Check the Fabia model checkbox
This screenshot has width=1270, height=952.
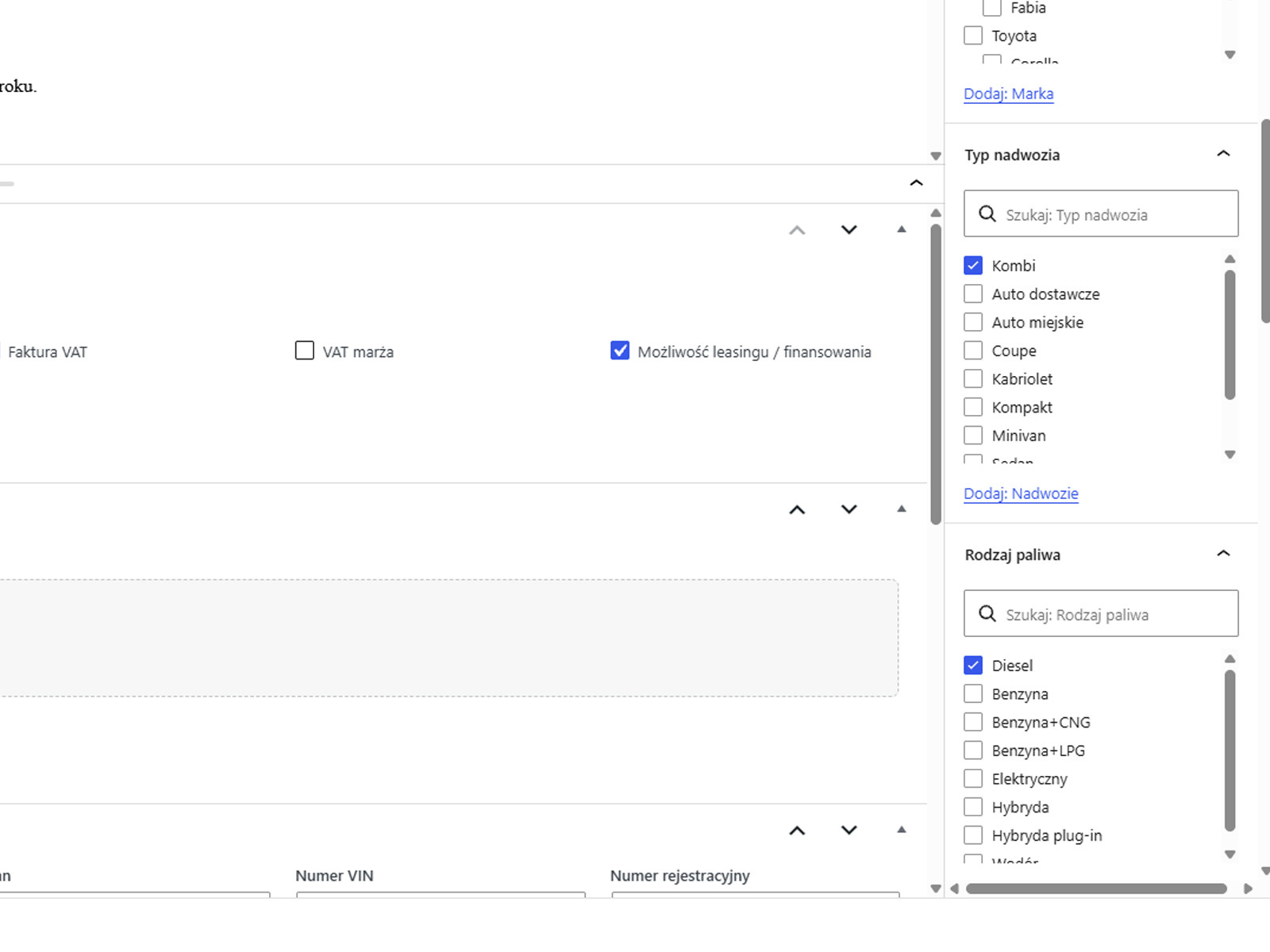(x=992, y=8)
